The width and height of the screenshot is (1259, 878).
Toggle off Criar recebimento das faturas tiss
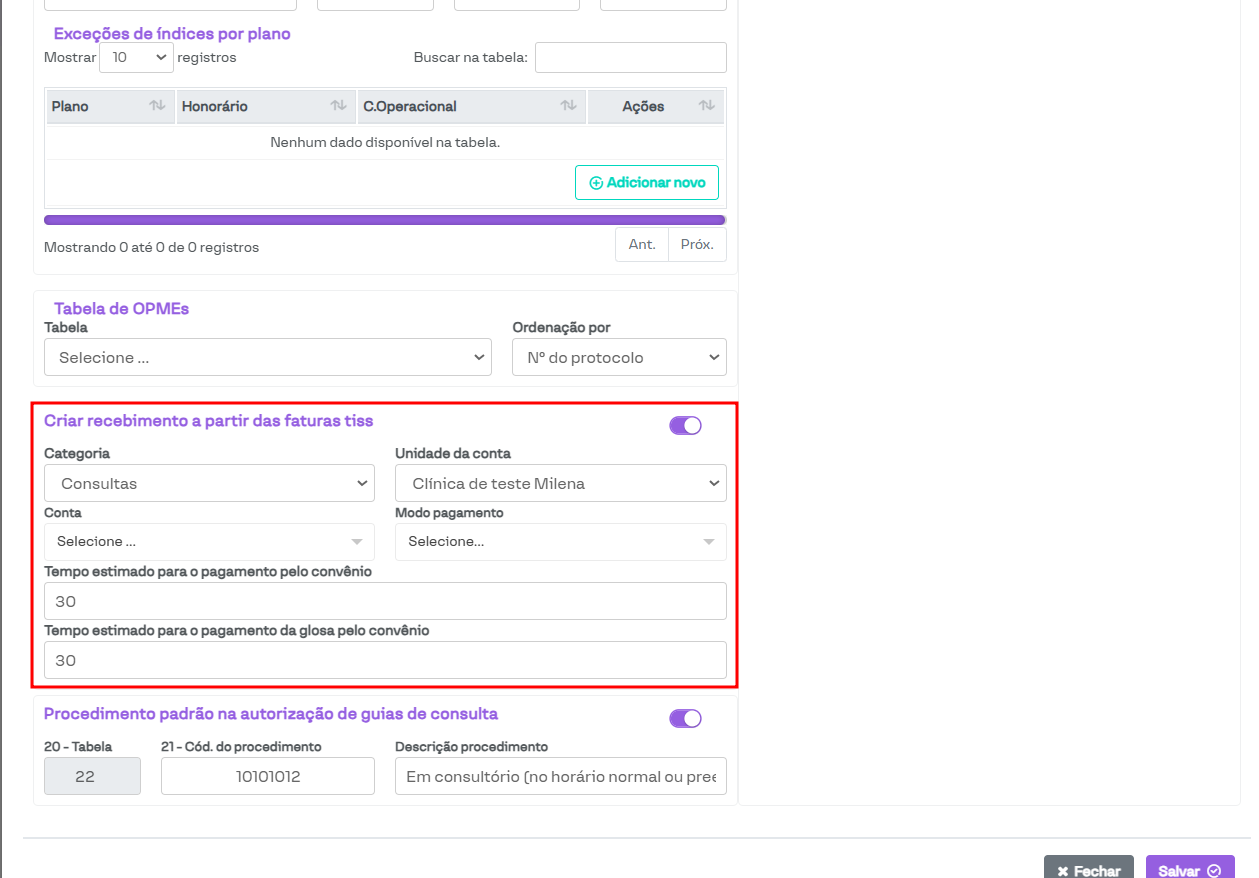tap(685, 426)
